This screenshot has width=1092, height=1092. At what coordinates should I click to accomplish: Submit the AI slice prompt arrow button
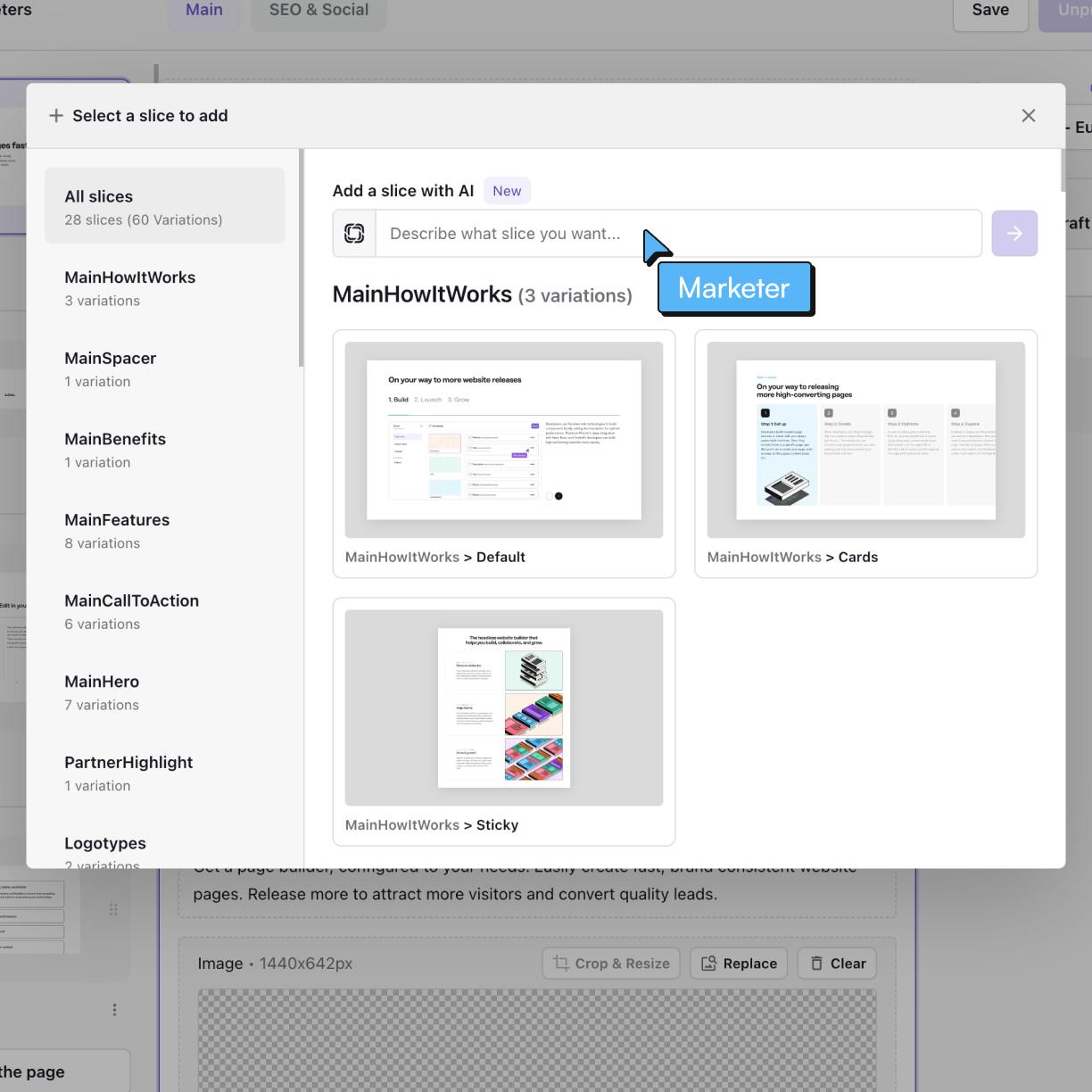click(x=1014, y=234)
